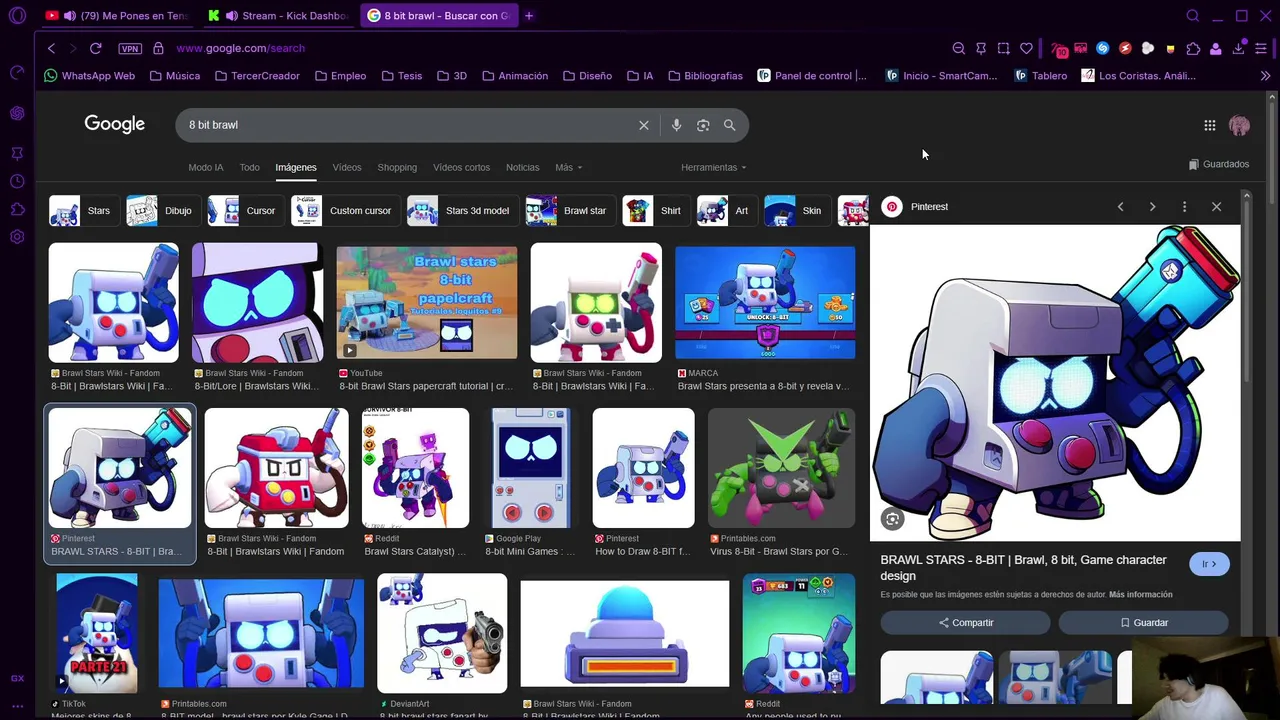The width and height of the screenshot is (1280, 720).
Task: Open the Tesis bookmarks folder
Action: (x=401, y=76)
